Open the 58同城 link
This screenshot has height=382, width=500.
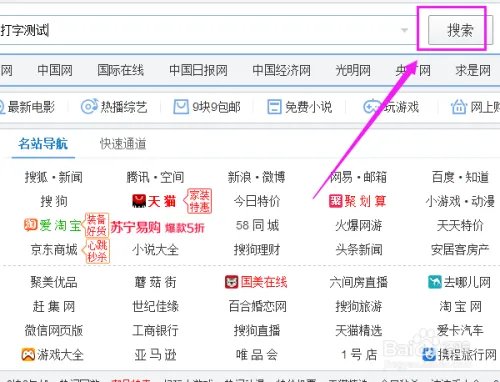[x=257, y=225]
